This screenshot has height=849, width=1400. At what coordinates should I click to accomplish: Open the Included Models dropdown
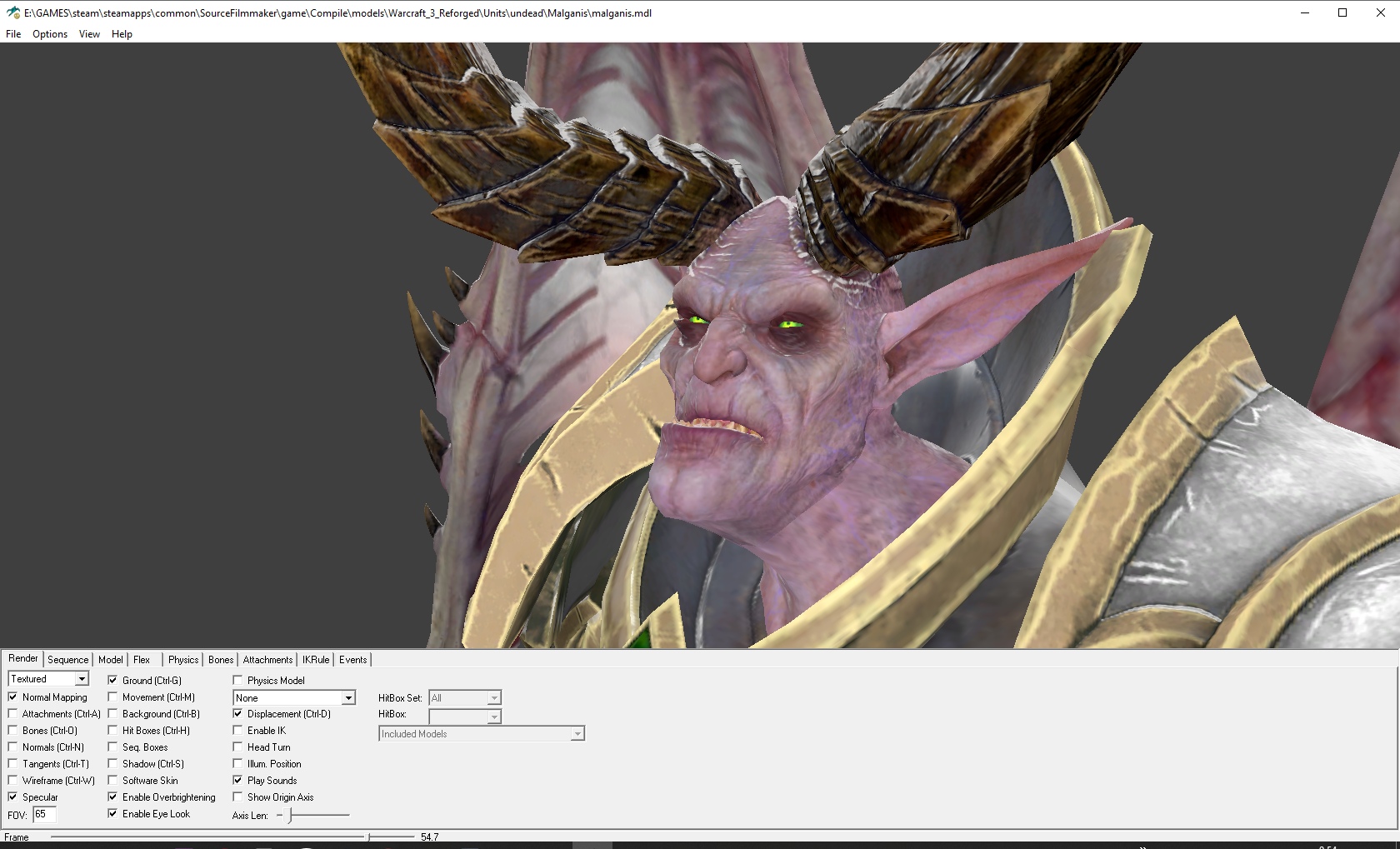coord(482,734)
